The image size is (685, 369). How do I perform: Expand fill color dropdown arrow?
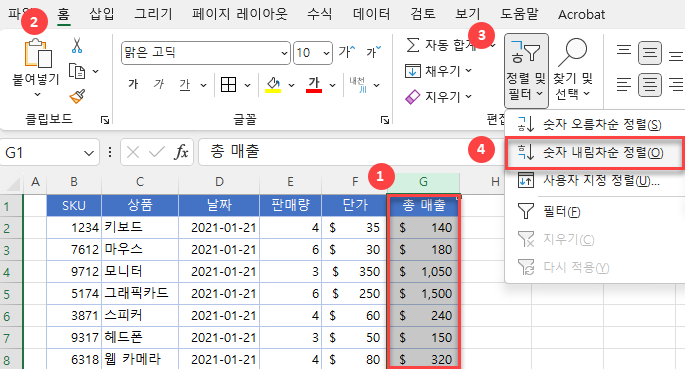click(x=291, y=85)
